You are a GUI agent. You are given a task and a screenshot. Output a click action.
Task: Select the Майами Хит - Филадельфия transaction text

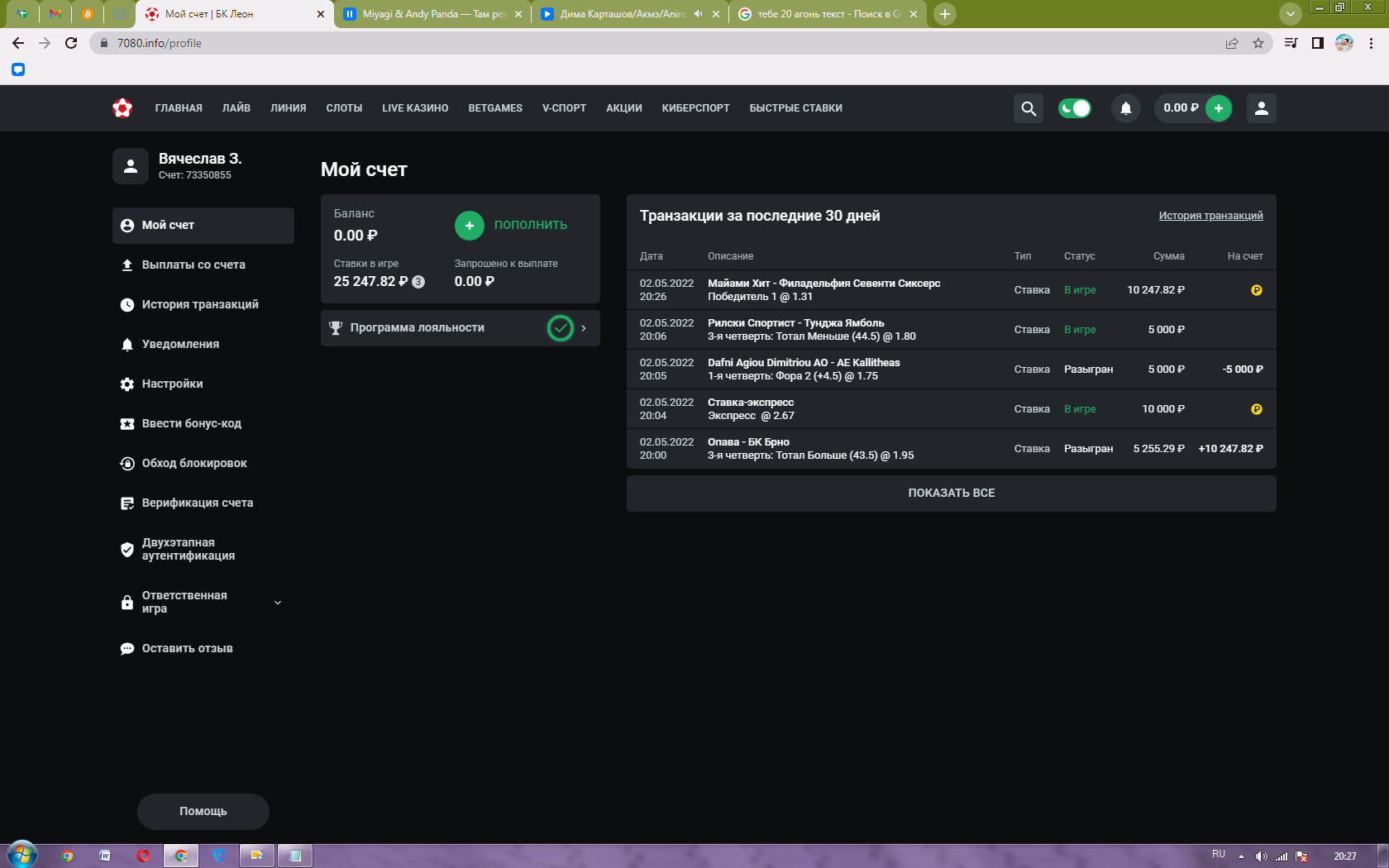pos(824,284)
